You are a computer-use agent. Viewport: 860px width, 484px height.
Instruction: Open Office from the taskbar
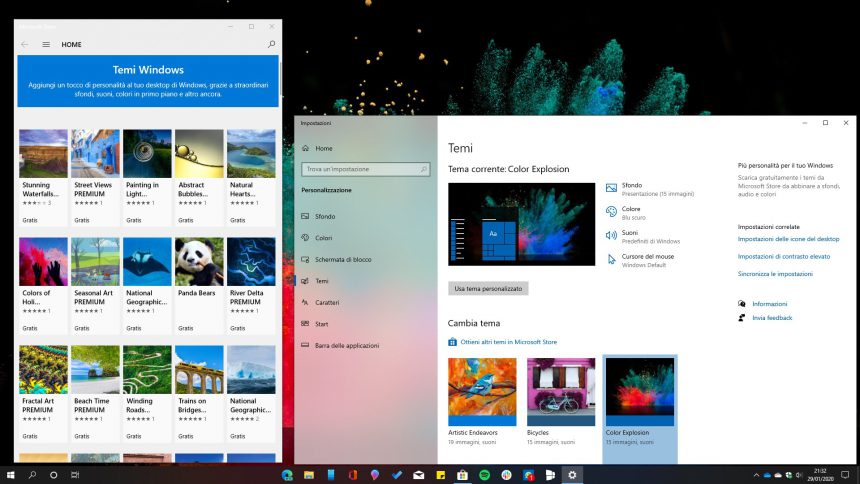click(353, 475)
